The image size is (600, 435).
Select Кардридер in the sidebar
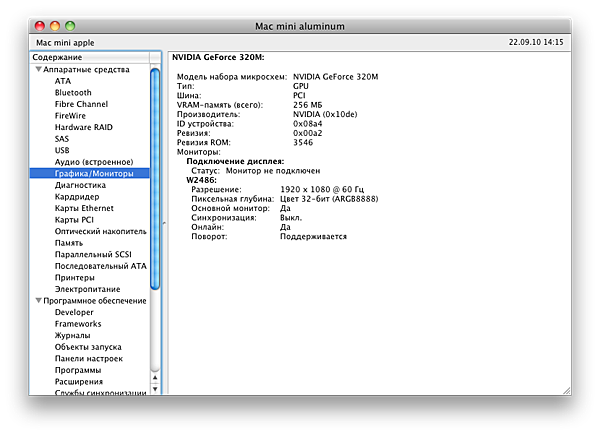click(77, 197)
